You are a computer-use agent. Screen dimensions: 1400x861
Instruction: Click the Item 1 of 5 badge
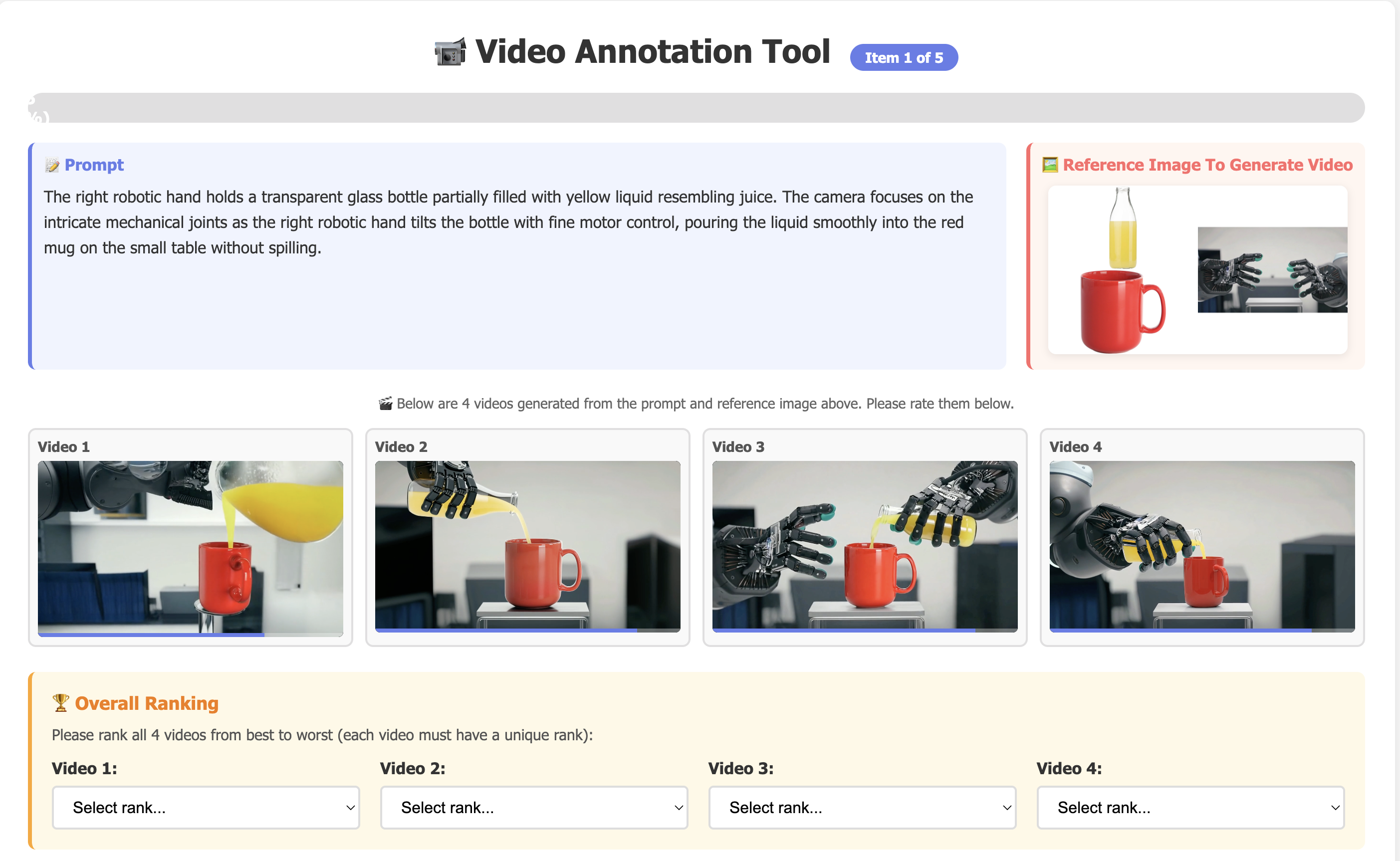point(904,57)
